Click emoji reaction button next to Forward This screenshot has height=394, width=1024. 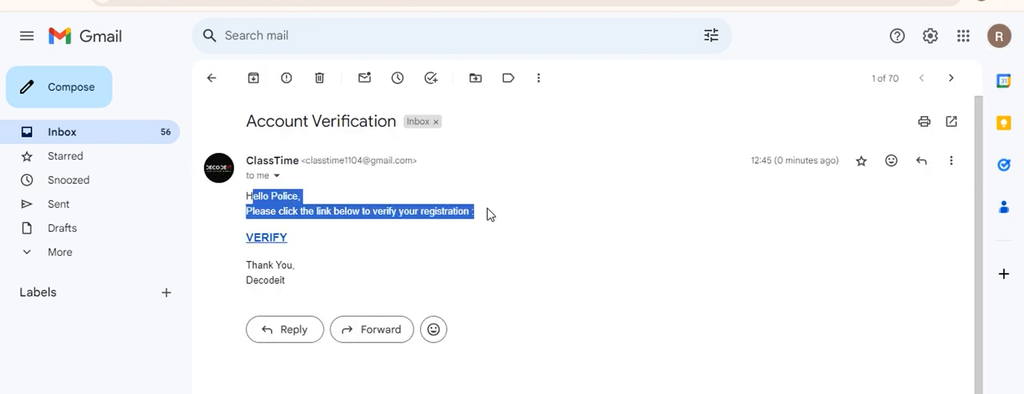point(434,329)
